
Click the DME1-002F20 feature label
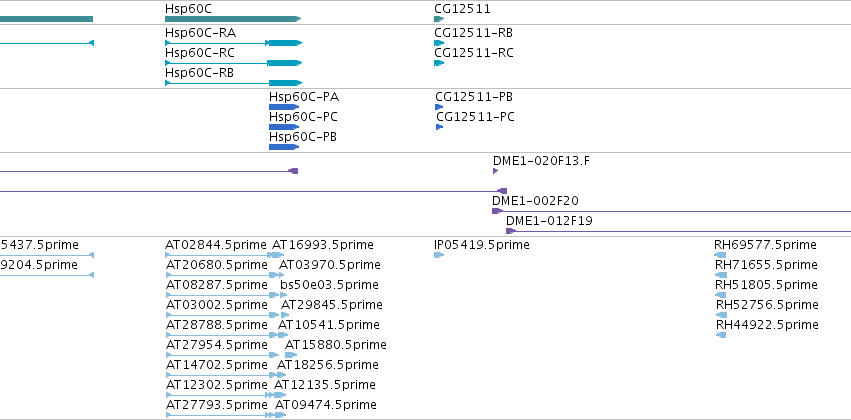pos(535,201)
